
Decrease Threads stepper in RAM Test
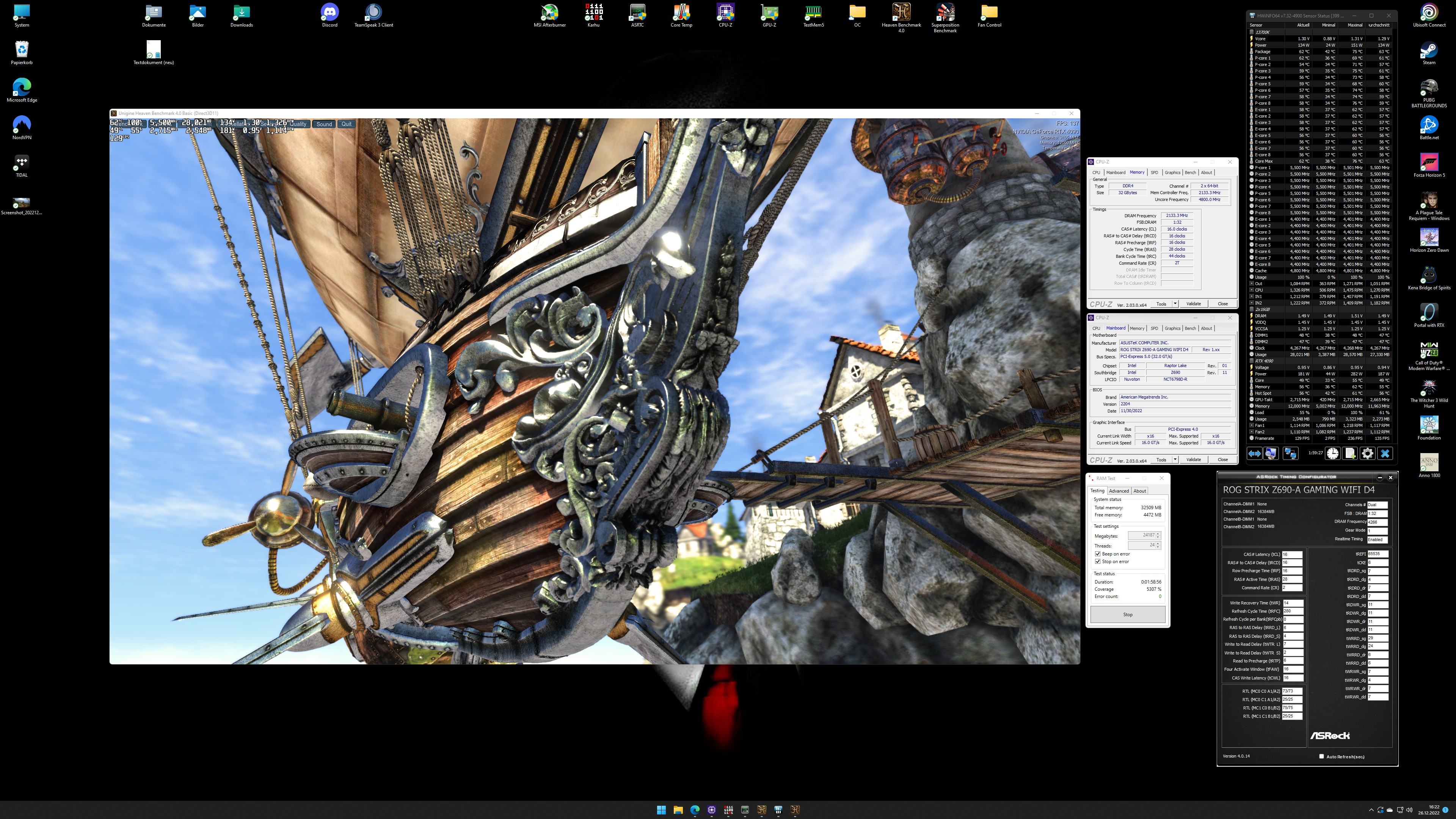pyautogui.click(x=1158, y=547)
